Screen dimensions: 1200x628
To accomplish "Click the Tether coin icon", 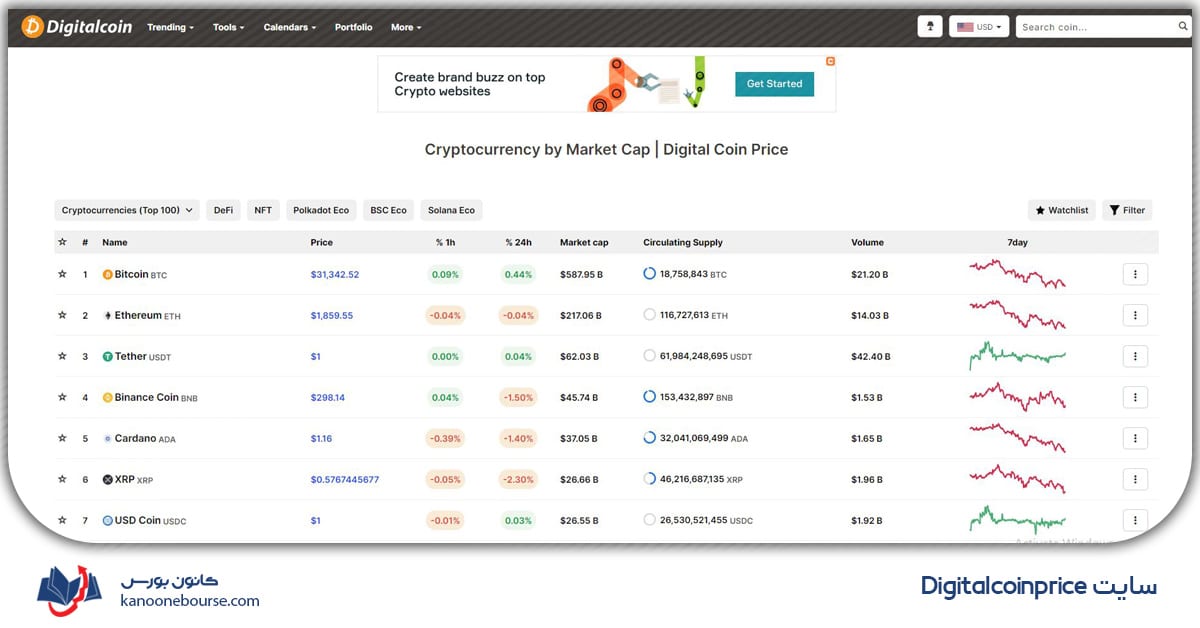I will point(108,357).
